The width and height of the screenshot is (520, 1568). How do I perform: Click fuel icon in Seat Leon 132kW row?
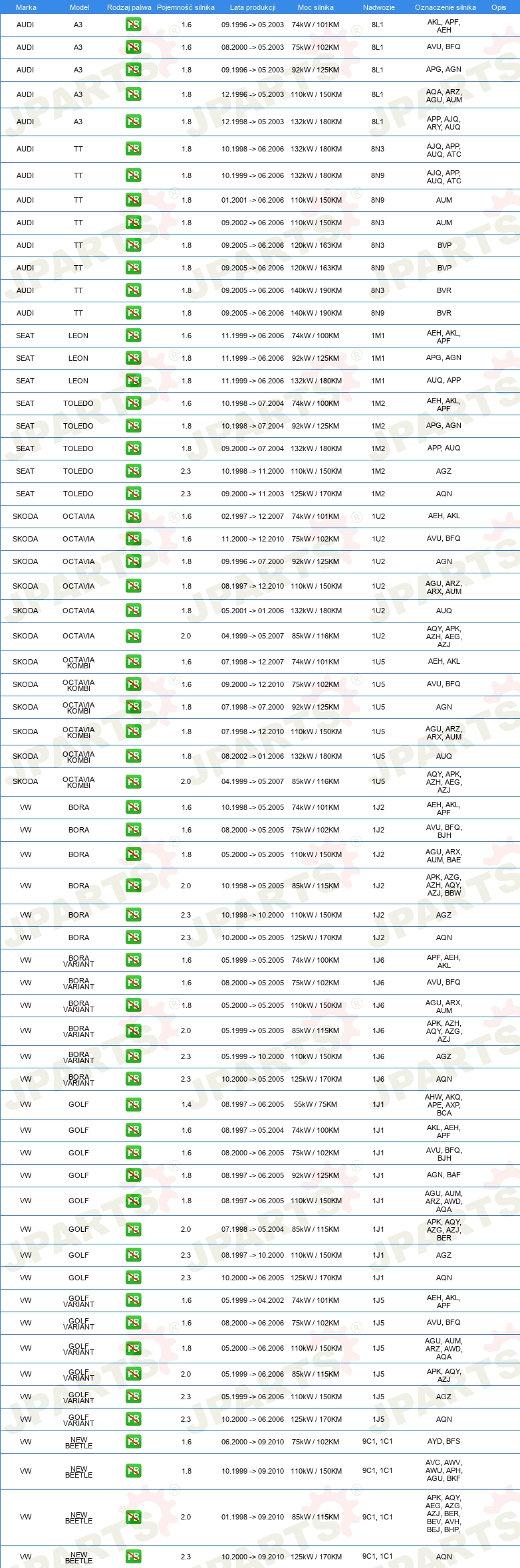[133, 381]
